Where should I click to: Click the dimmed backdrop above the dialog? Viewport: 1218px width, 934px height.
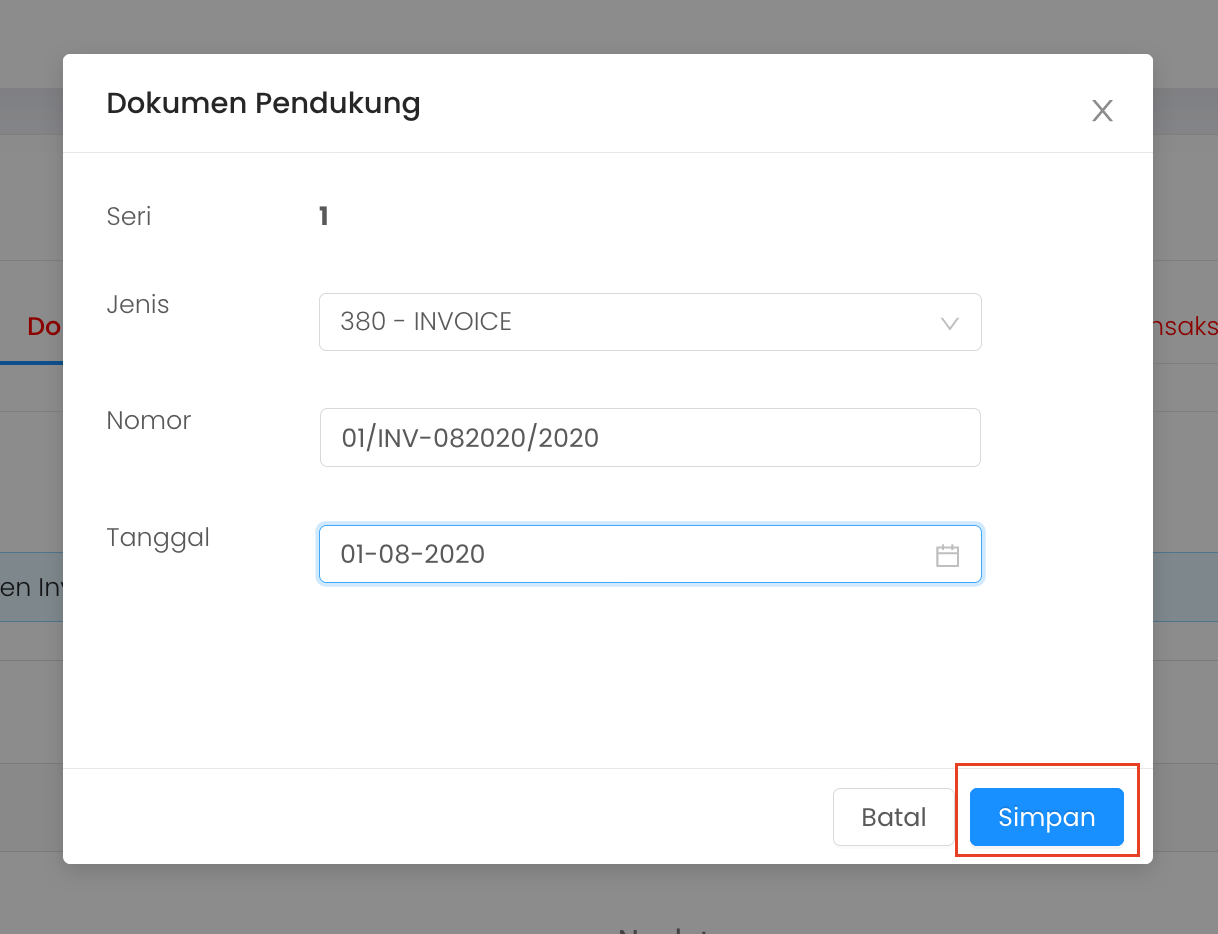pos(600,25)
